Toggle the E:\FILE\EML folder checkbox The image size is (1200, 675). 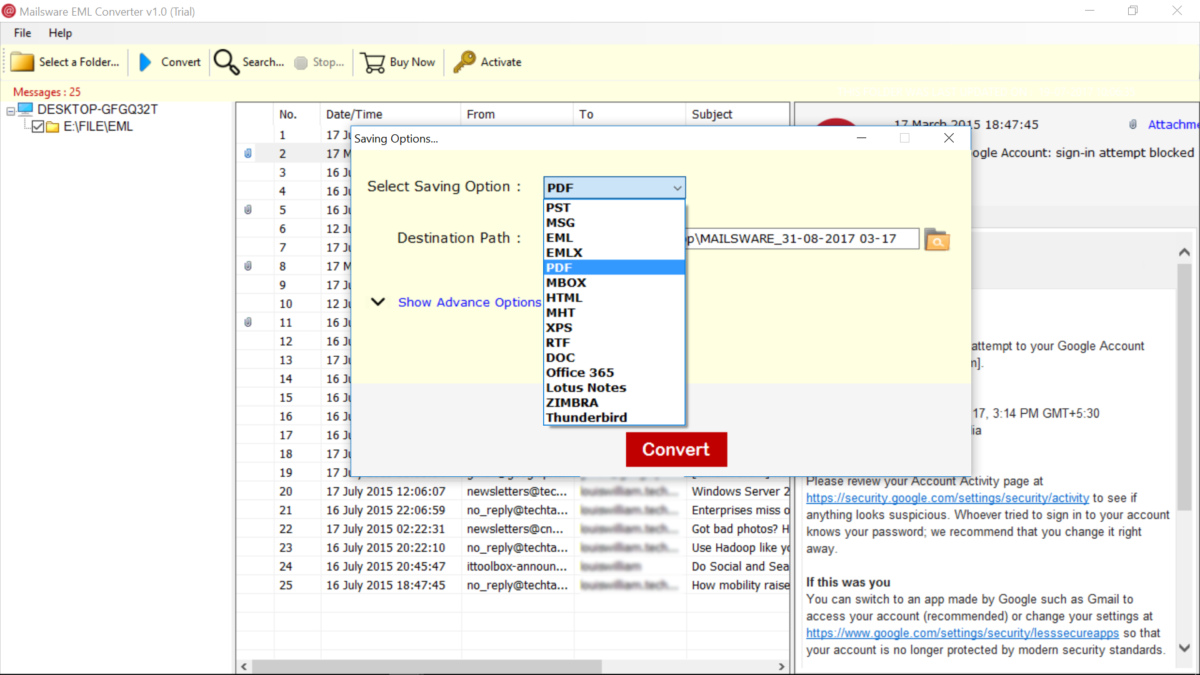(x=38, y=127)
